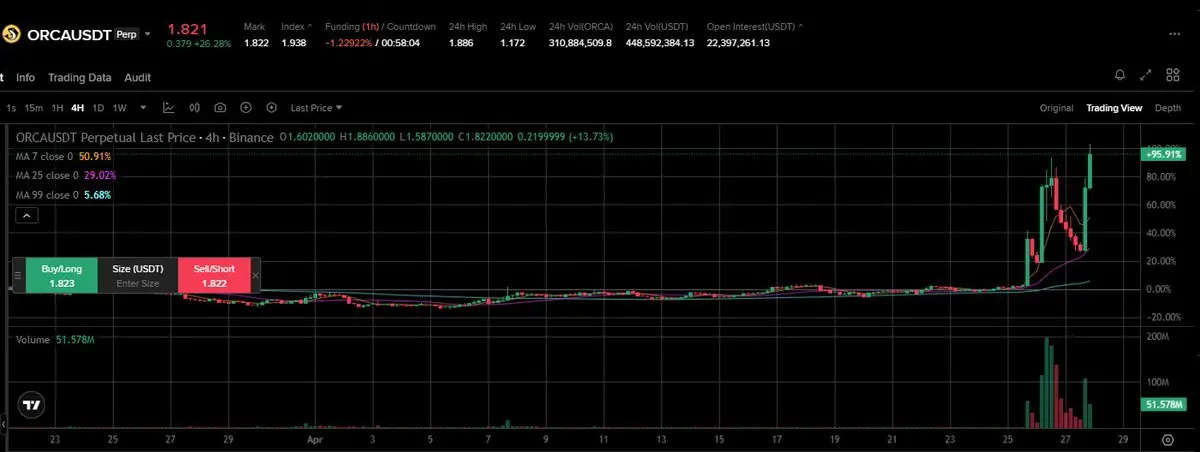Open the technical indicators line-chart icon
1200x452 pixels.
pyautogui.click(x=169, y=108)
